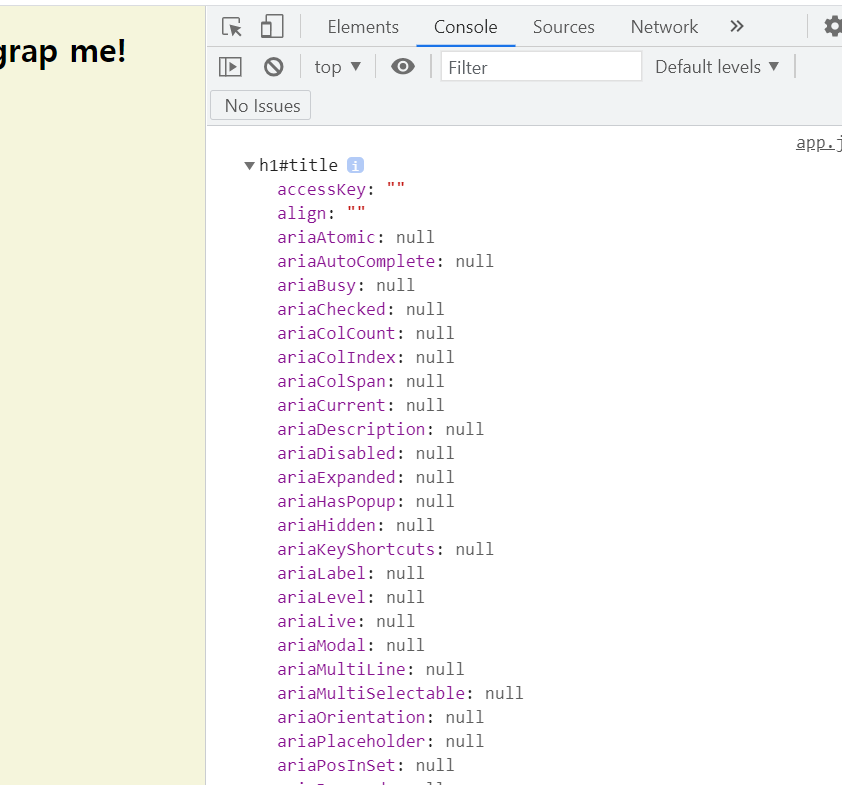Toggle the device toolbar icon
Screen dimensions: 842x785
coord(272,26)
